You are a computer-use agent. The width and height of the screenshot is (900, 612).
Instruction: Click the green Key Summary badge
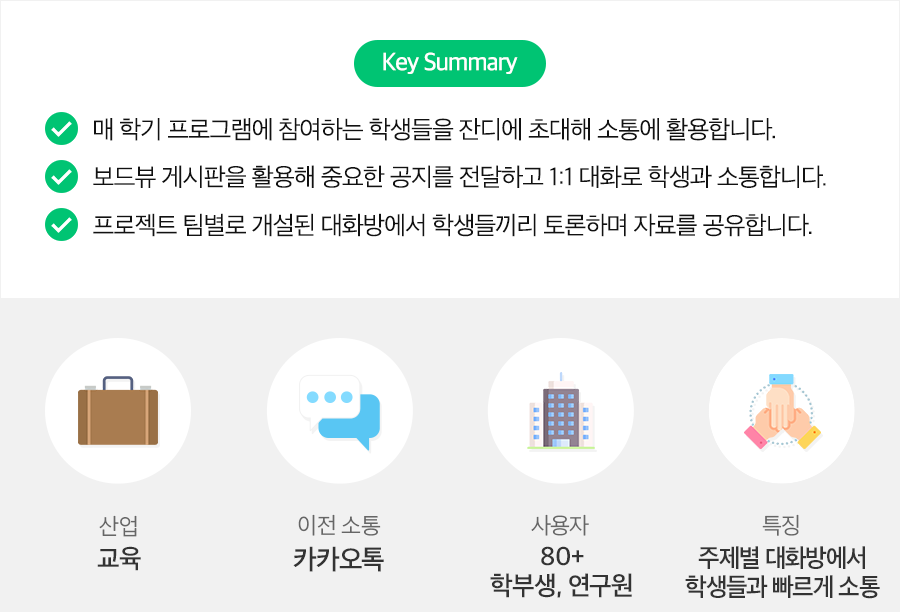click(450, 63)
